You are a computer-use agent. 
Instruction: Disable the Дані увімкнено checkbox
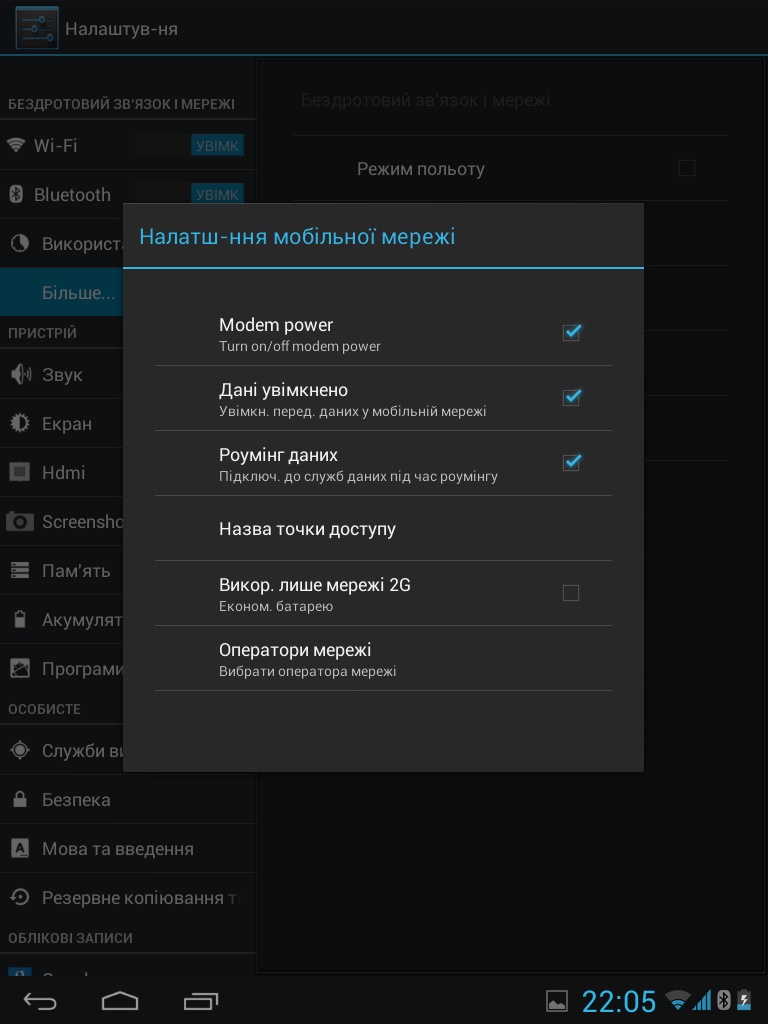click(571, 398)
